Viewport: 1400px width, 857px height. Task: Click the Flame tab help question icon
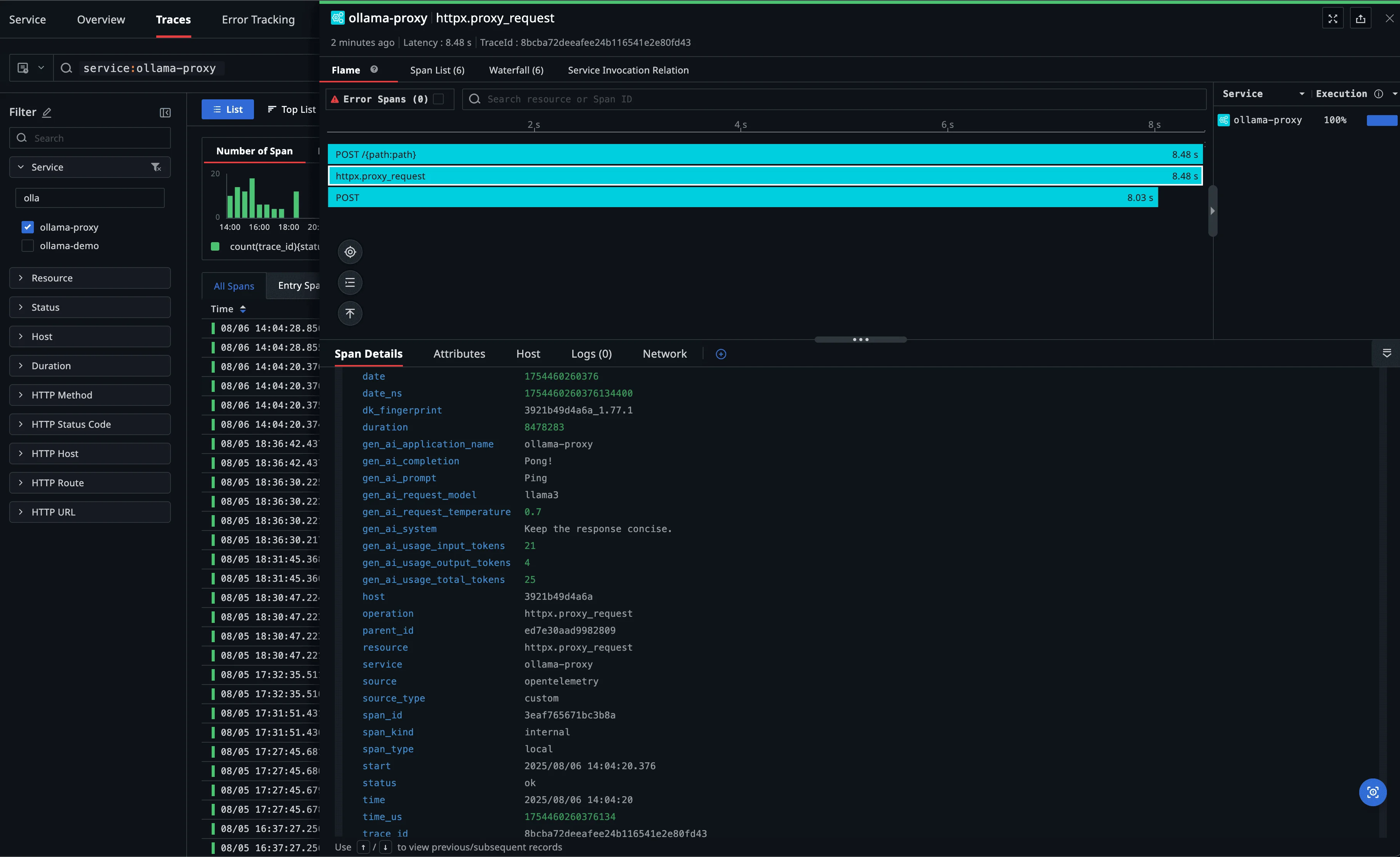pyautogui.click(x=374, y=69)
